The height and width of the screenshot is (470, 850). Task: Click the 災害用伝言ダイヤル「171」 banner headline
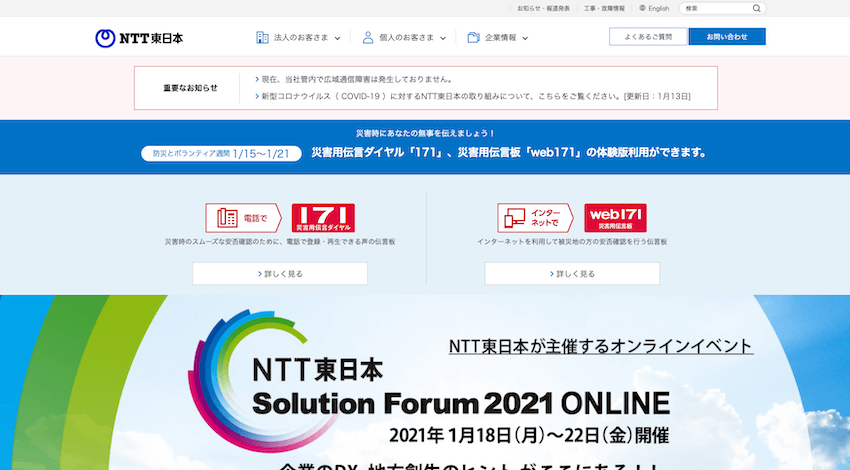[510, 152]
